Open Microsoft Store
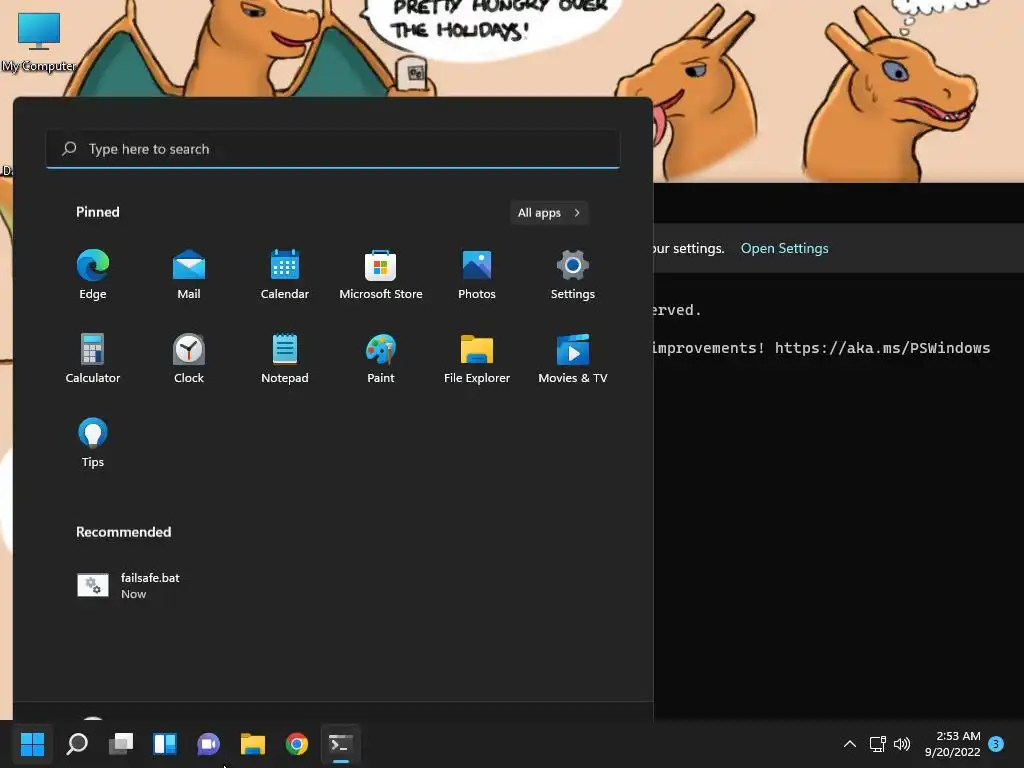The image size is (1024, 768). coord(381,274)
